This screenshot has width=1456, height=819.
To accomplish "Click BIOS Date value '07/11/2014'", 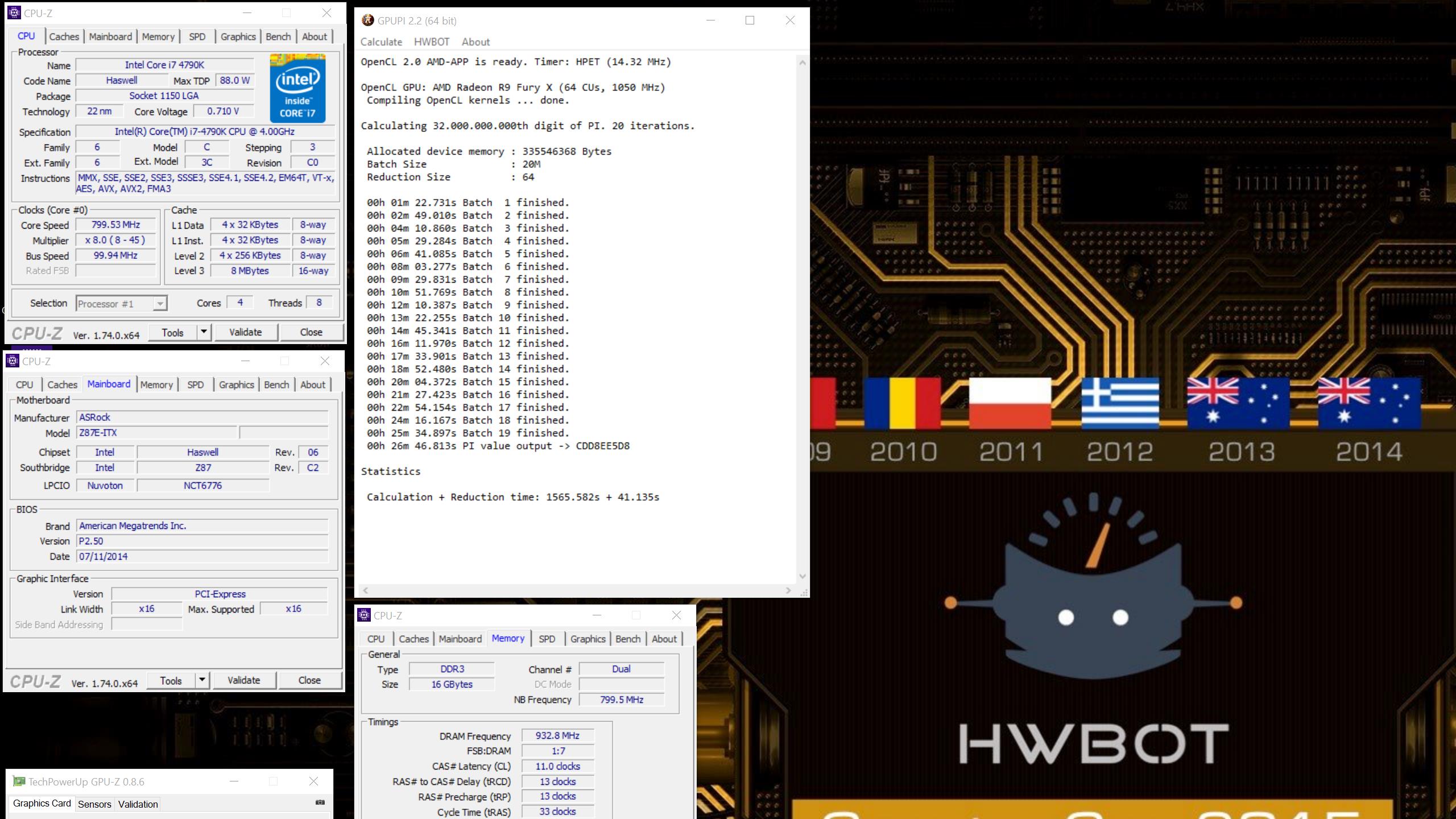I will [x=202, y=556].
